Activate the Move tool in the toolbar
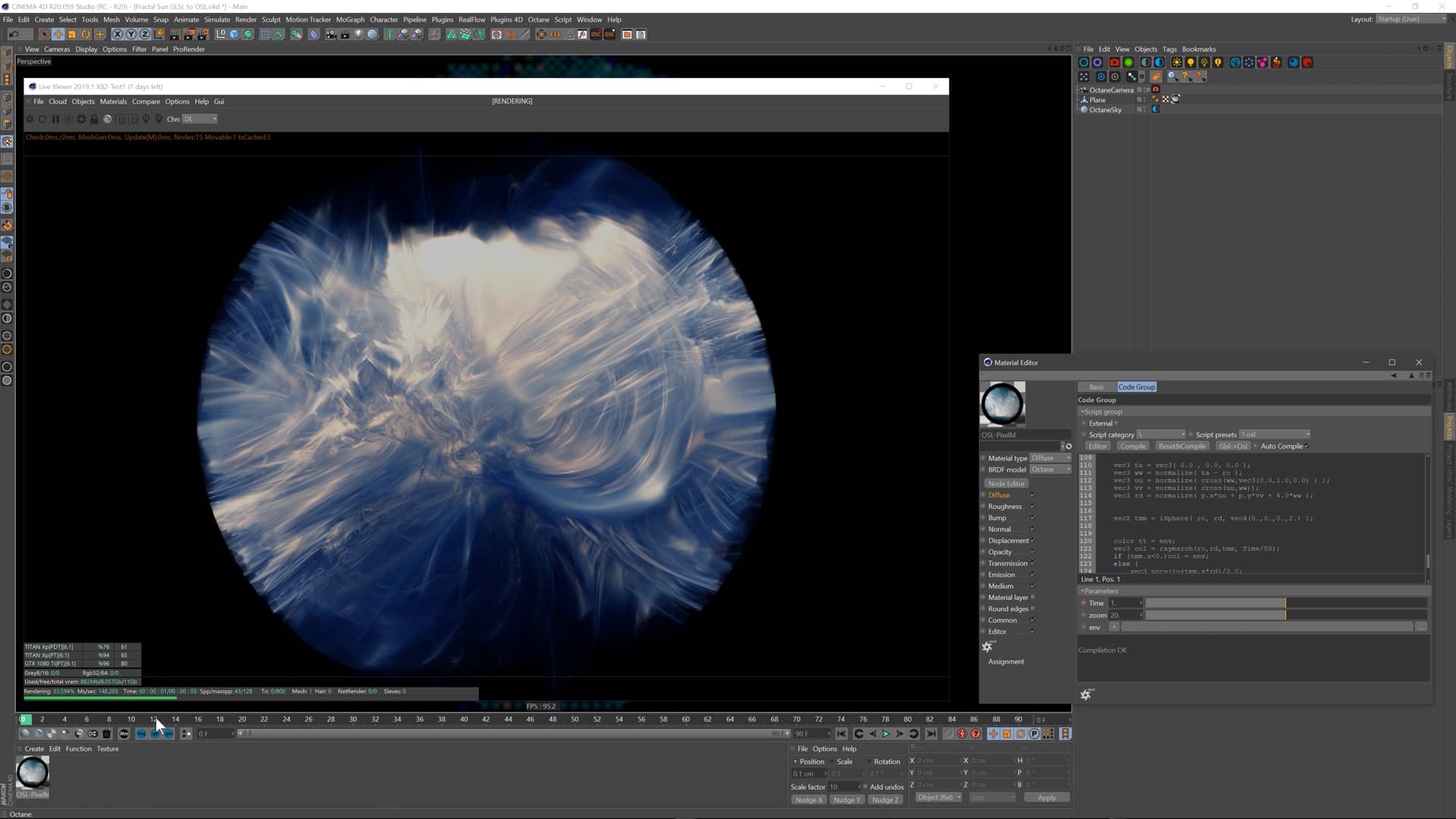The width and height of the screenshot is (1456, 819). coord(58,34)
